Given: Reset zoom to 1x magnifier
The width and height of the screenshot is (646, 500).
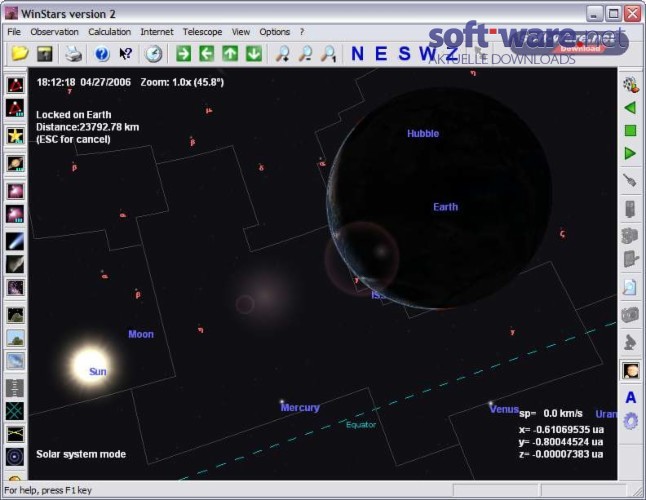Looking at the screenshot, I should click(x=329, y=54).
